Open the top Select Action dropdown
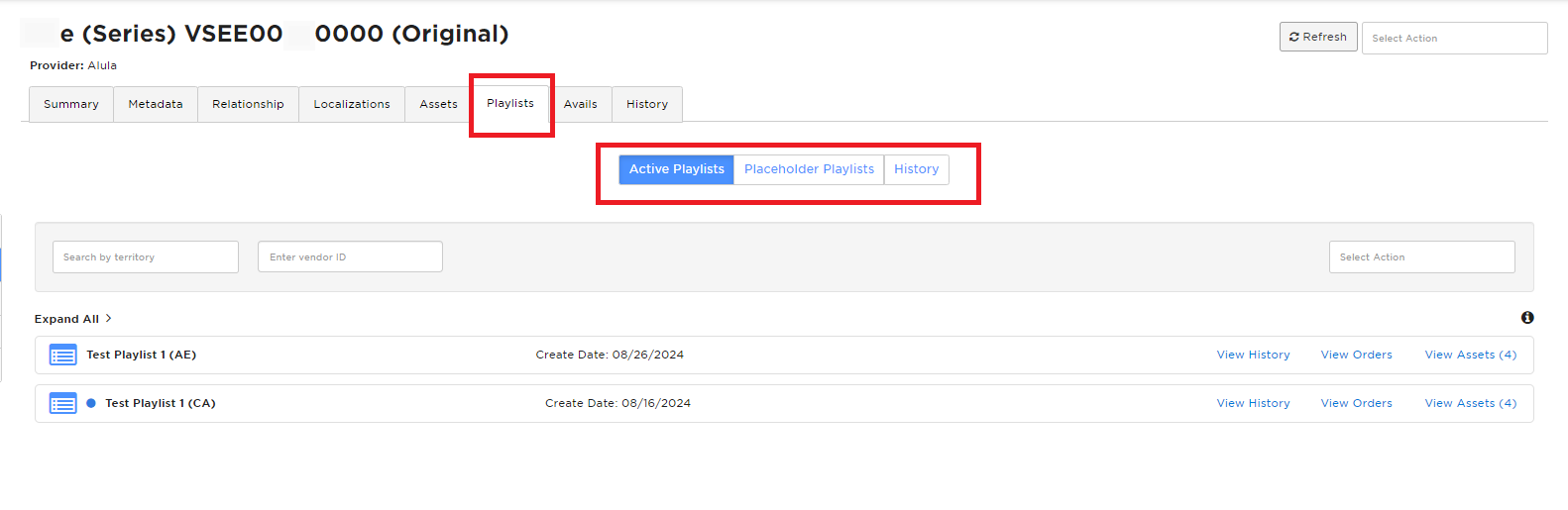The height and width of the screenshot is (510, 1568). point(1454,38)
